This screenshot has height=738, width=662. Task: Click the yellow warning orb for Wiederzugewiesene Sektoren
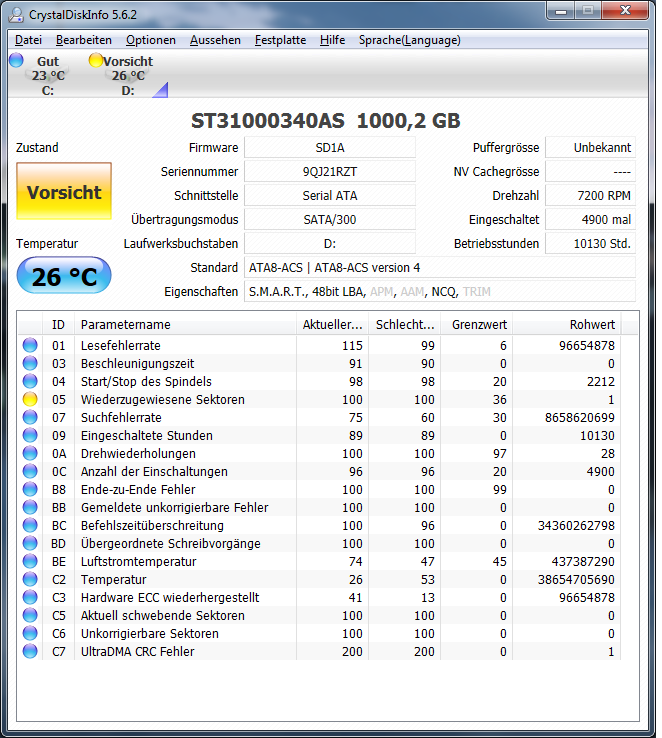click(30, 399)
